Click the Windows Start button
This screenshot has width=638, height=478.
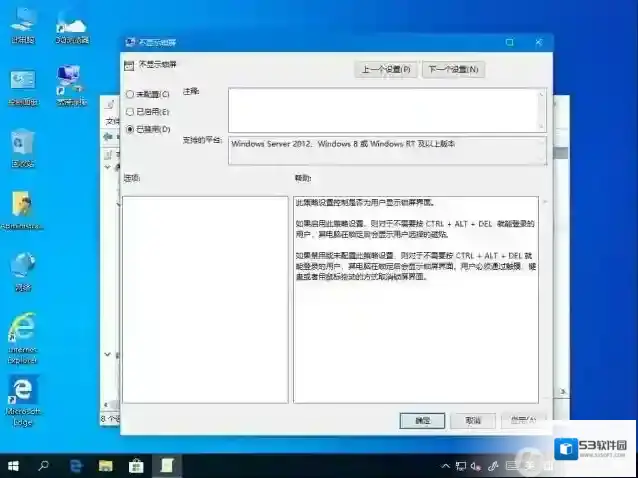coord(13,466)
